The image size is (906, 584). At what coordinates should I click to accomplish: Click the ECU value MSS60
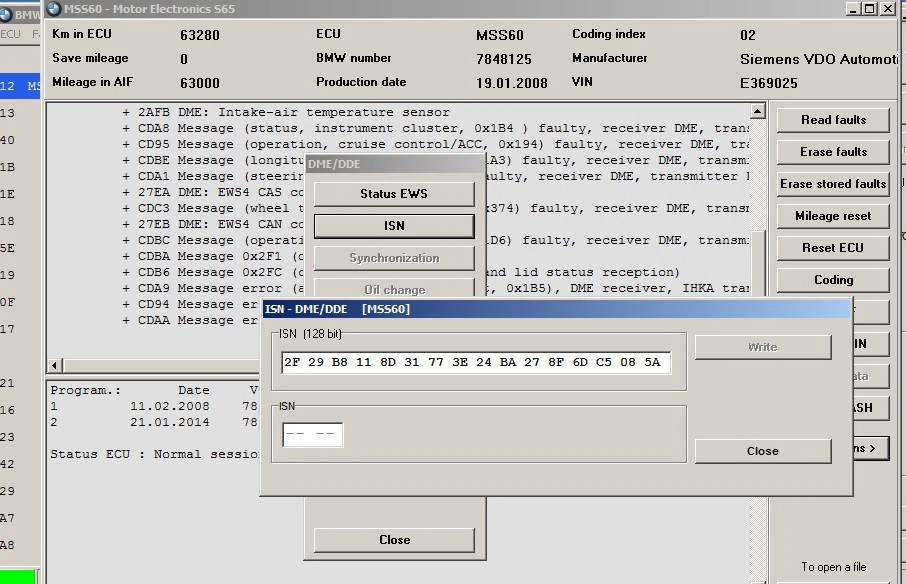[500, 35]
